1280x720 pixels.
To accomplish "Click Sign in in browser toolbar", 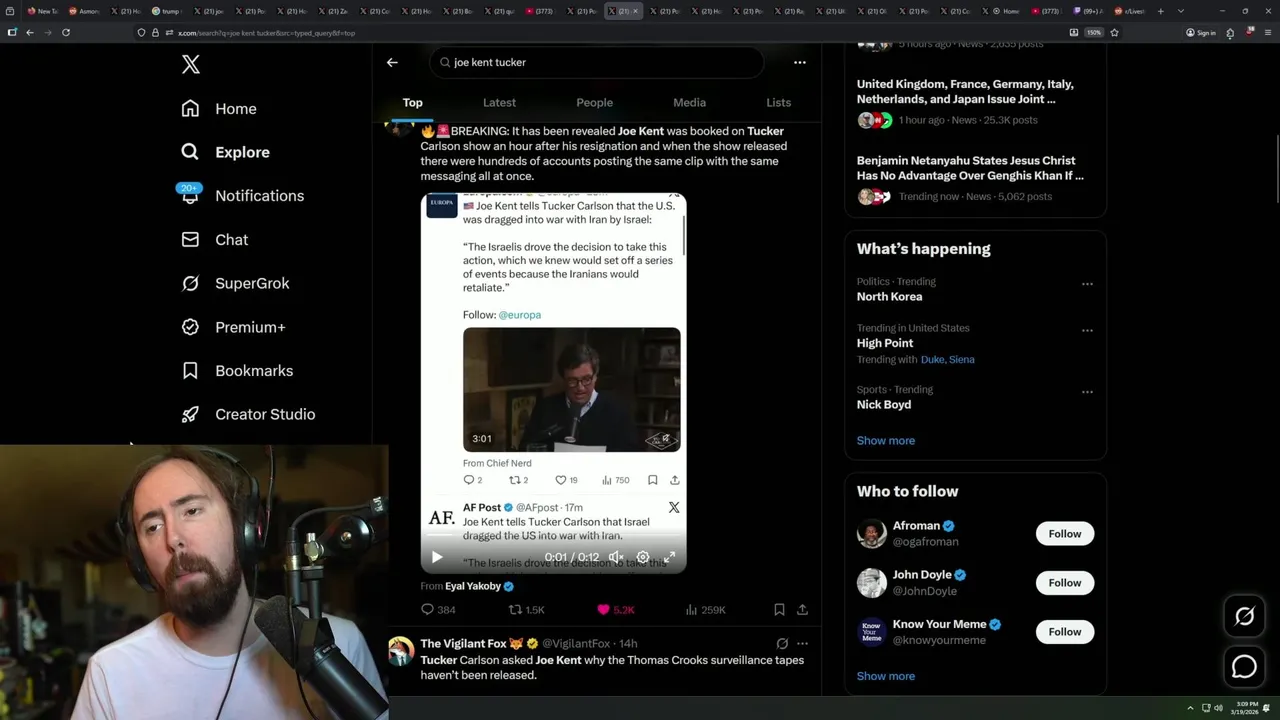I will pyautogui.click(x=1201, y=32).
